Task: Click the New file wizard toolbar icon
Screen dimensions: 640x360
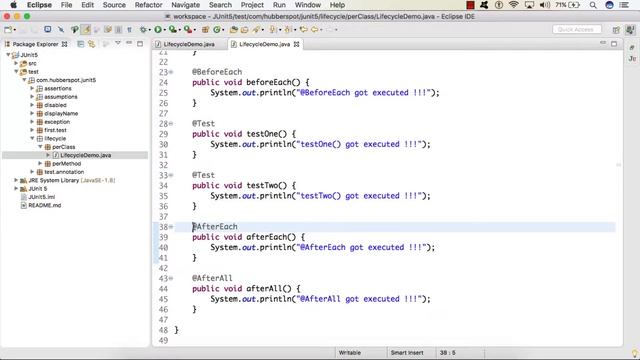Action: click(x=7, y=29)
